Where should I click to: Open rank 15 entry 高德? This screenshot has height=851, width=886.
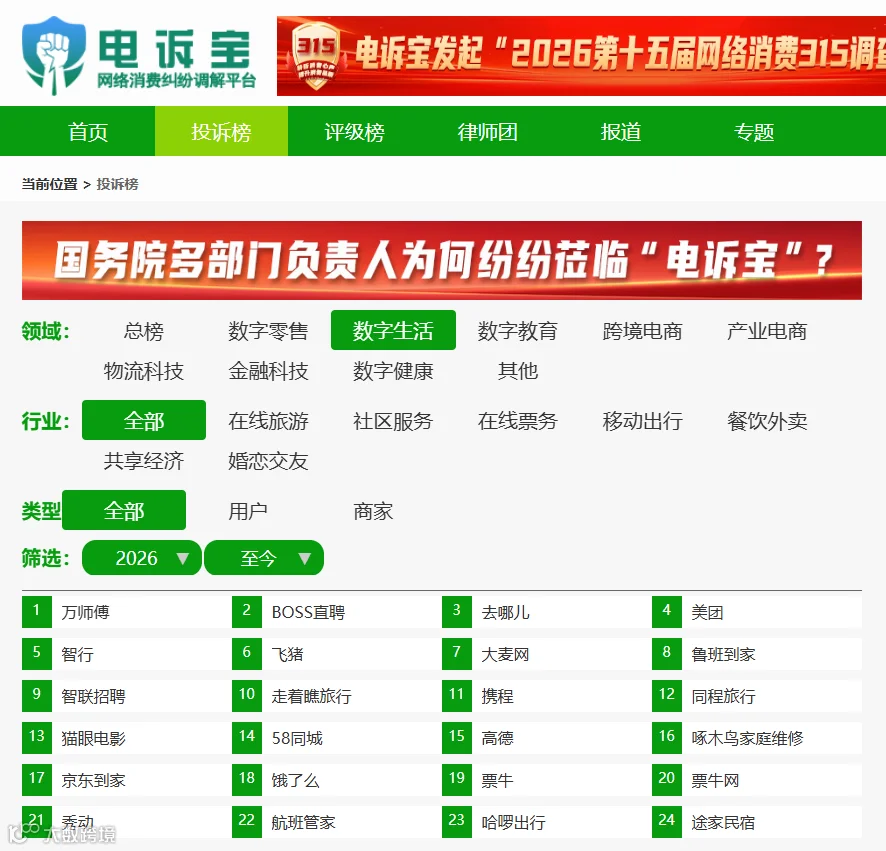[497, 739]
